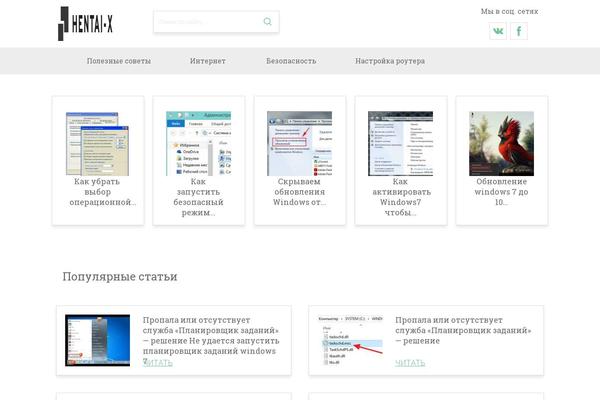The height and width of the screenshot is (400, 600).
Task: Open the VK social network icon
Action: tap(498, 31)
